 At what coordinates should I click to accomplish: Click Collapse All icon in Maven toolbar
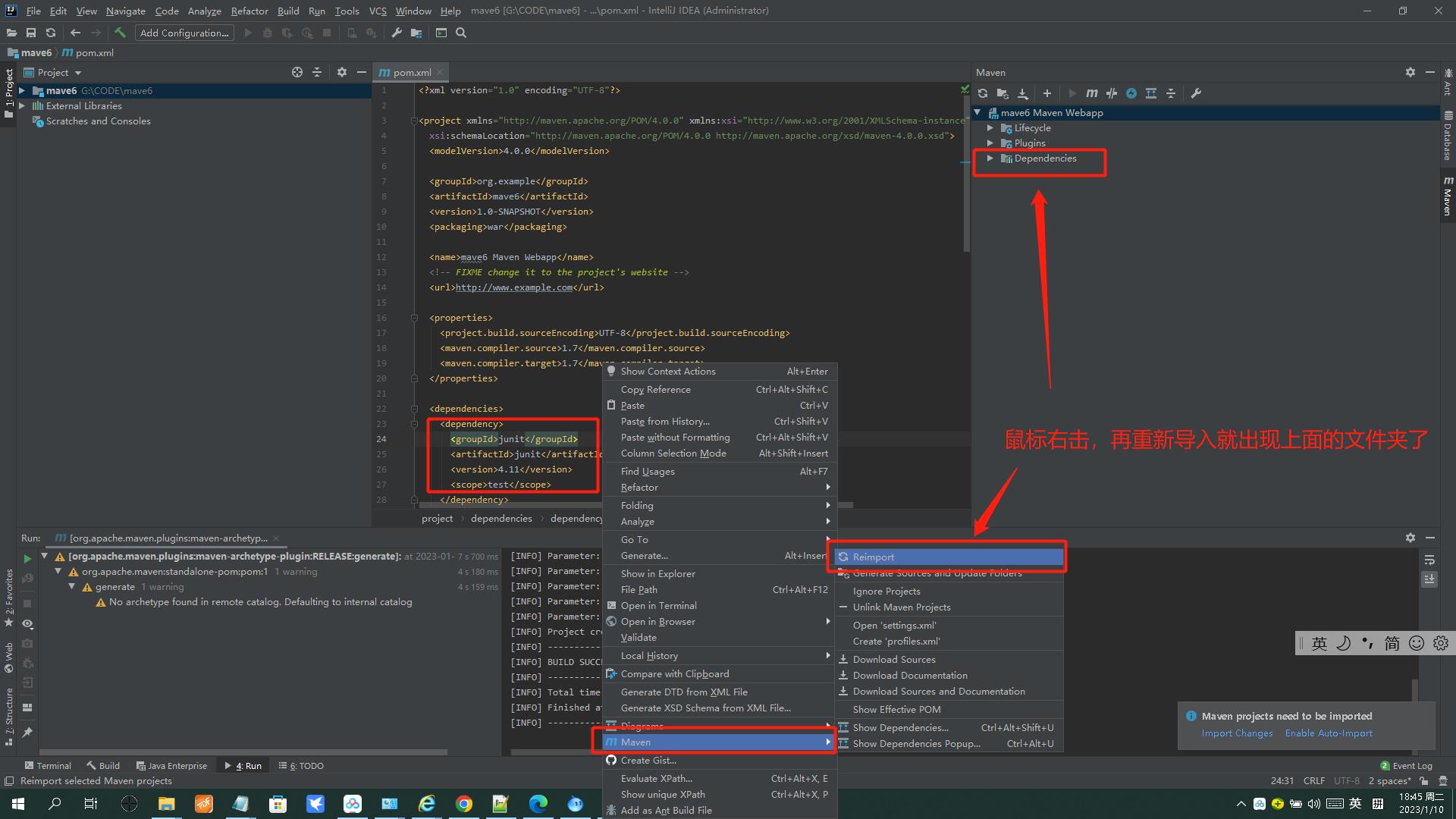pyautogui.click(x=1171, y=93)
